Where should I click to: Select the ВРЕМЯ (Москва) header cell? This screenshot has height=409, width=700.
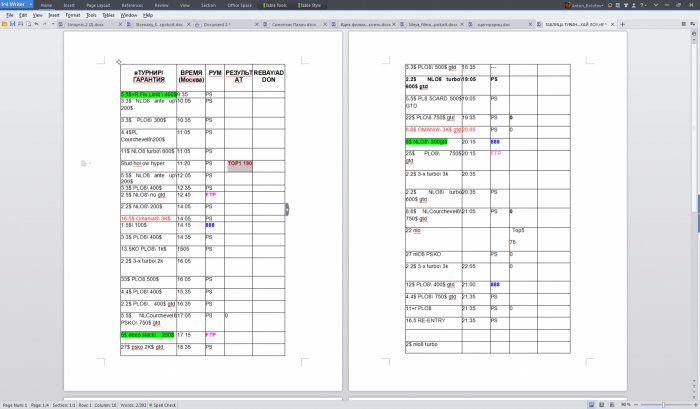click(191, 78)
